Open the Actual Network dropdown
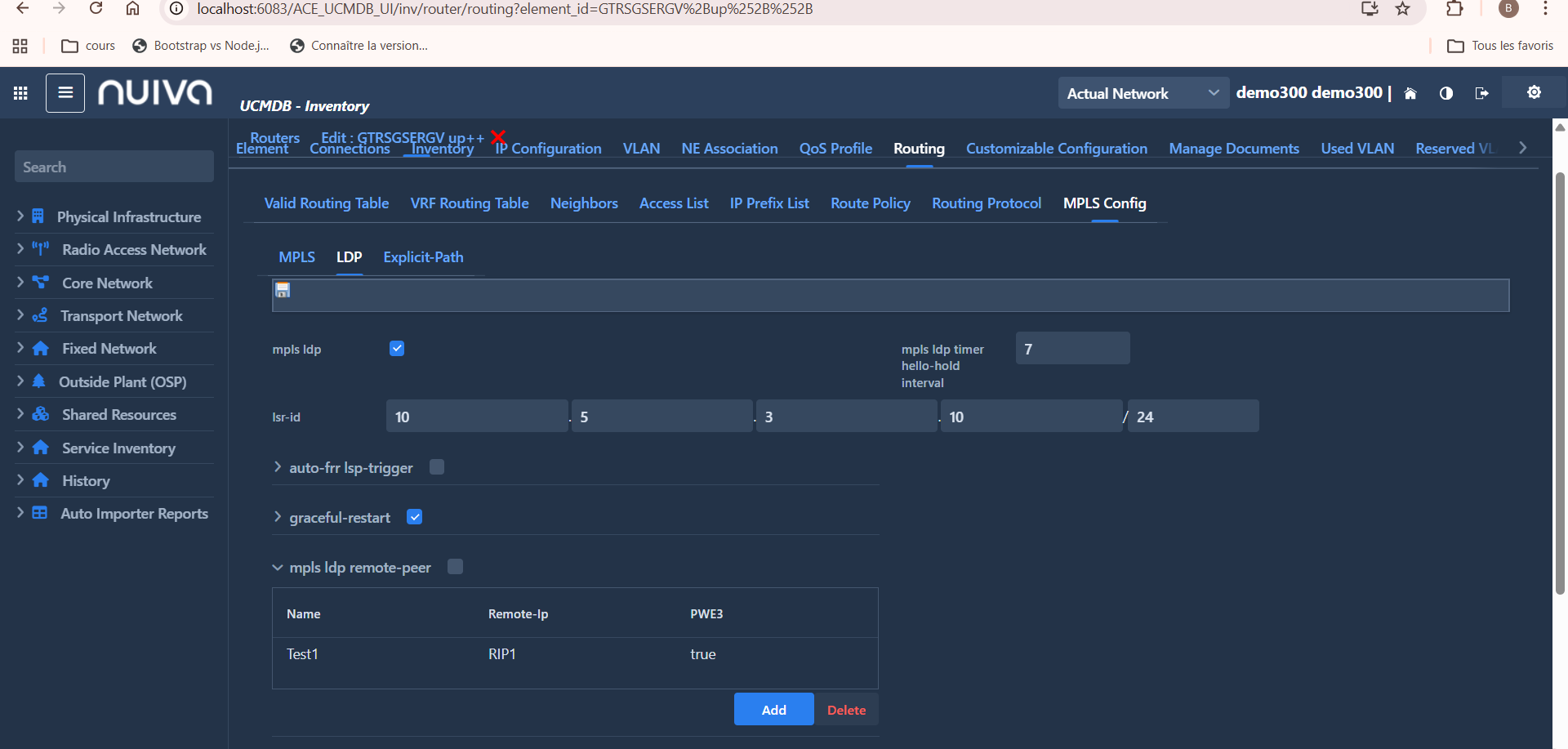The image size is (1568, 749). [1142, 93]
